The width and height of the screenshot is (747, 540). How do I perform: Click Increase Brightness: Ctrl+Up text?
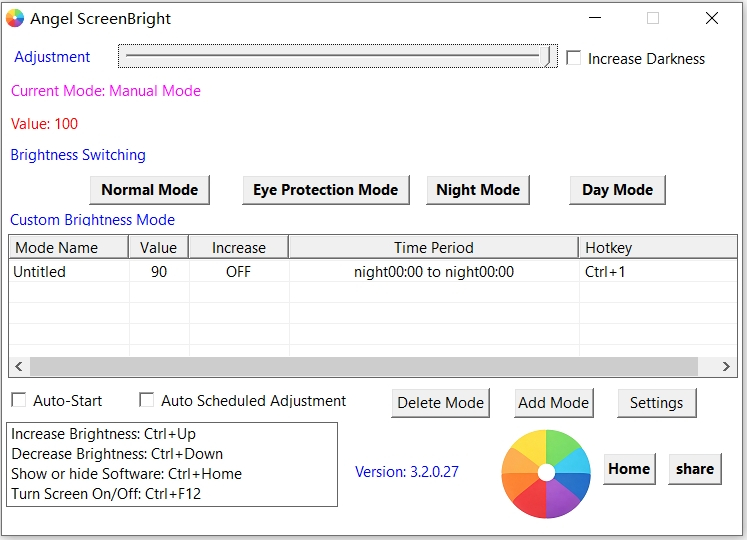[103, 434]
